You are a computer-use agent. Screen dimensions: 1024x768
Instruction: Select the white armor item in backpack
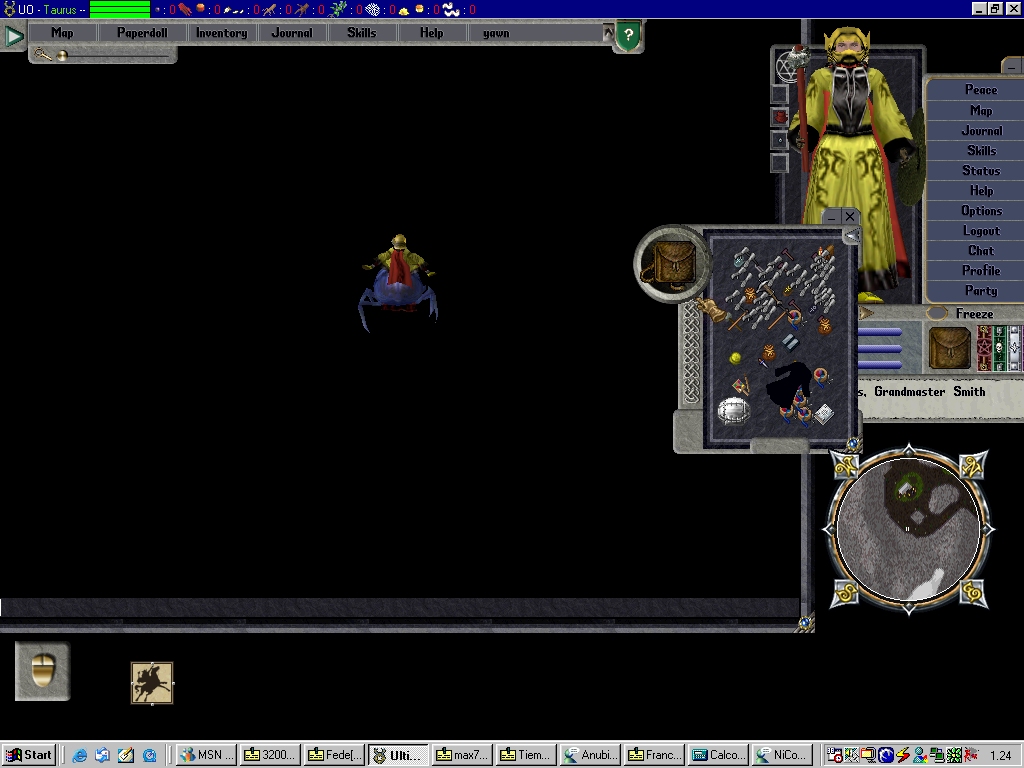click(734, 411)
